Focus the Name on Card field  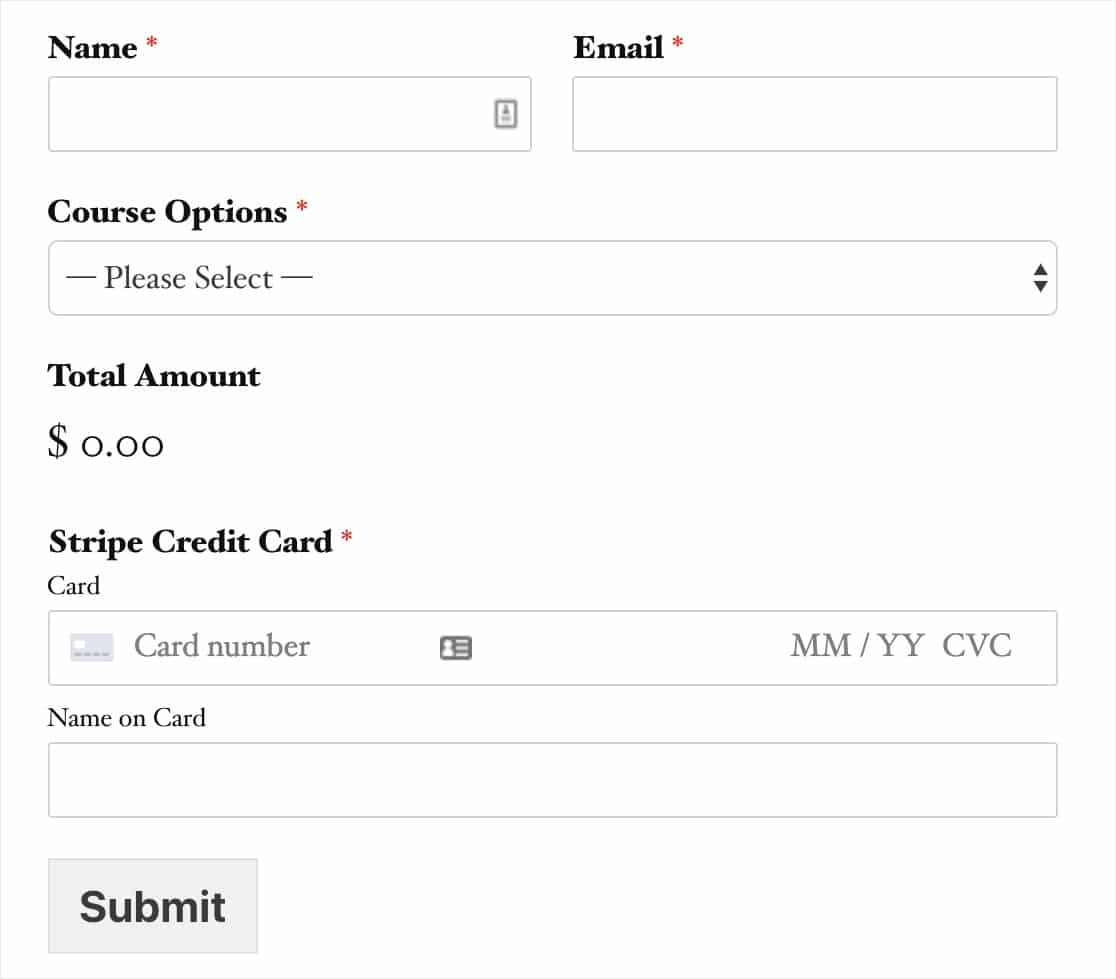(x=552, y=780)
